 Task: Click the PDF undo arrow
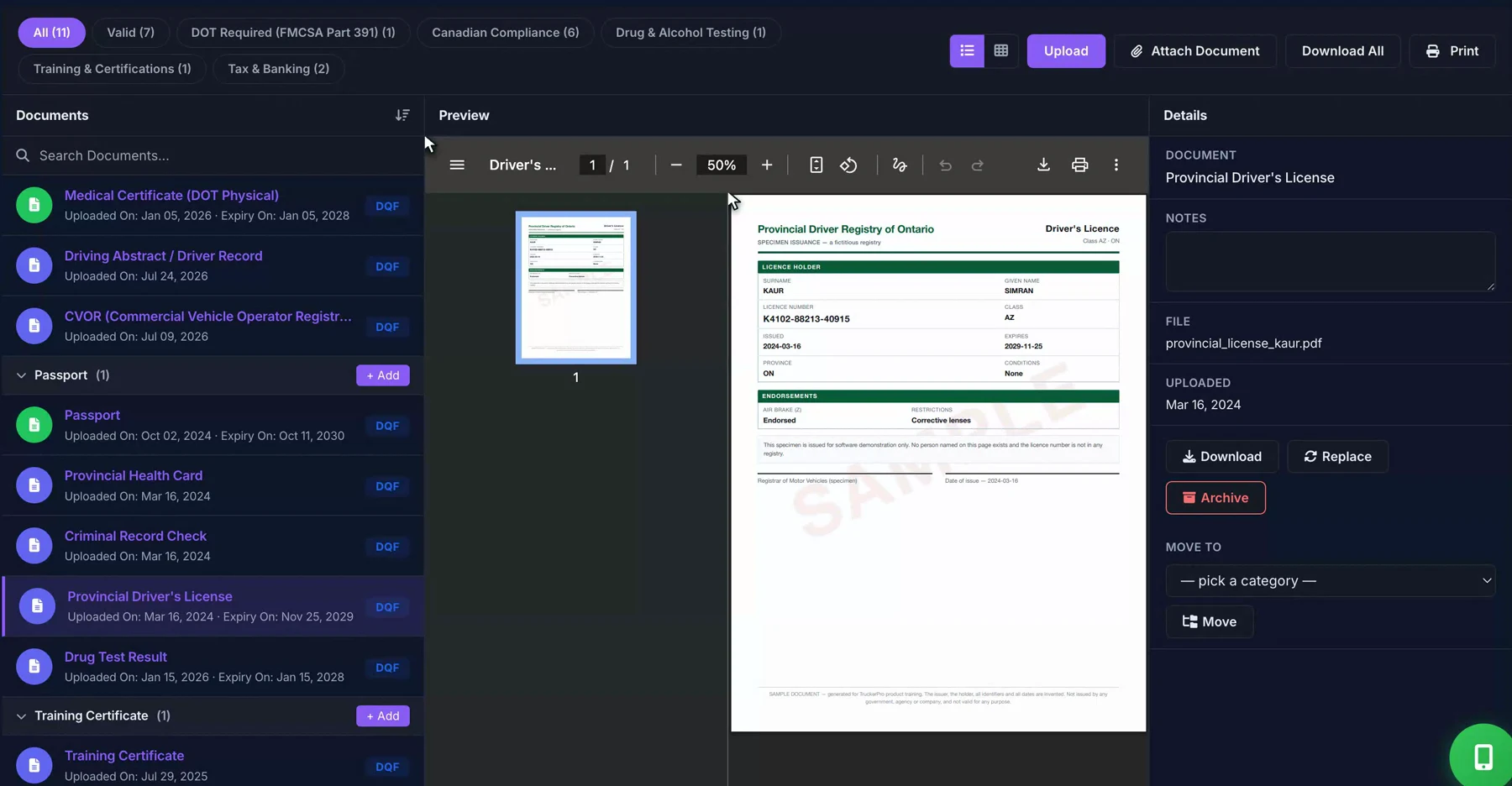pyautogui.click(x=945, y=165)
